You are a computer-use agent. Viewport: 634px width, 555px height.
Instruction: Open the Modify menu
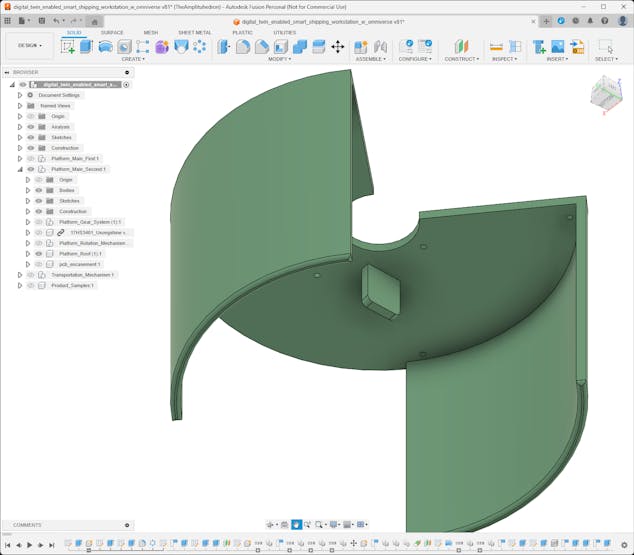point(279,59)
